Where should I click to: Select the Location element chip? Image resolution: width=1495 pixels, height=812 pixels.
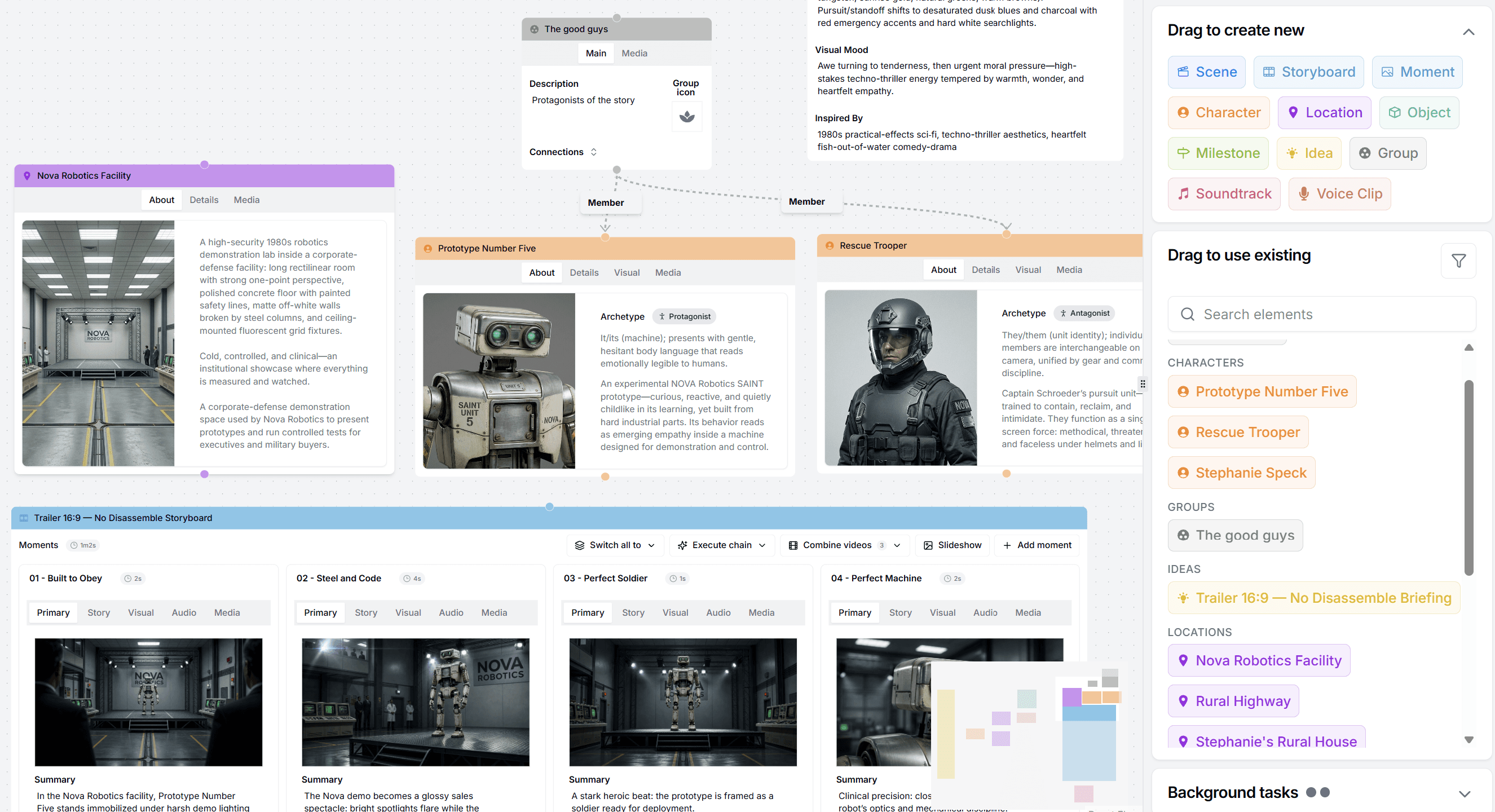coord(1324,113)
